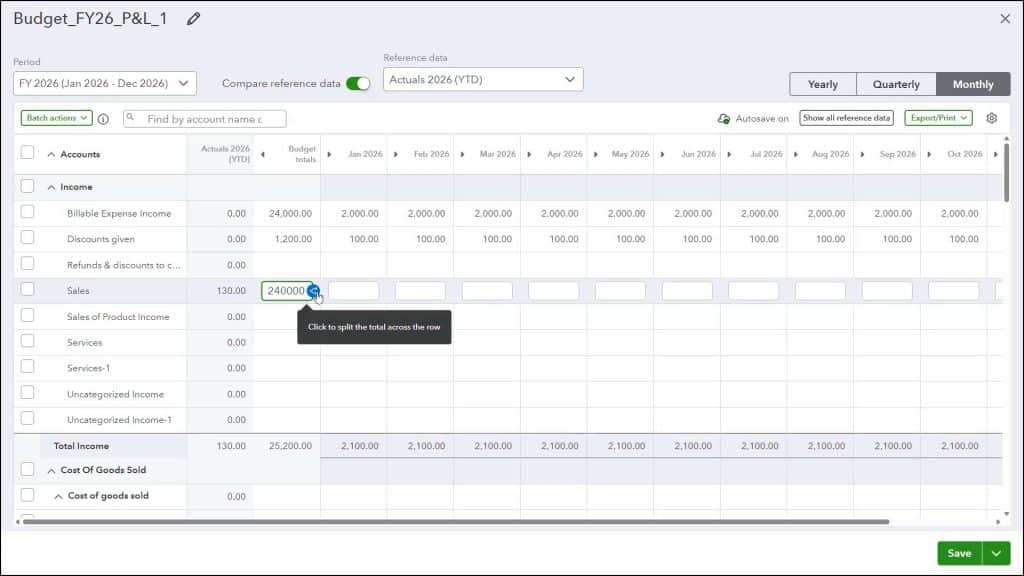This screenshot has height=576, width=1024.
Task: Click Show all reference data button
Action: tap(846, 118)
